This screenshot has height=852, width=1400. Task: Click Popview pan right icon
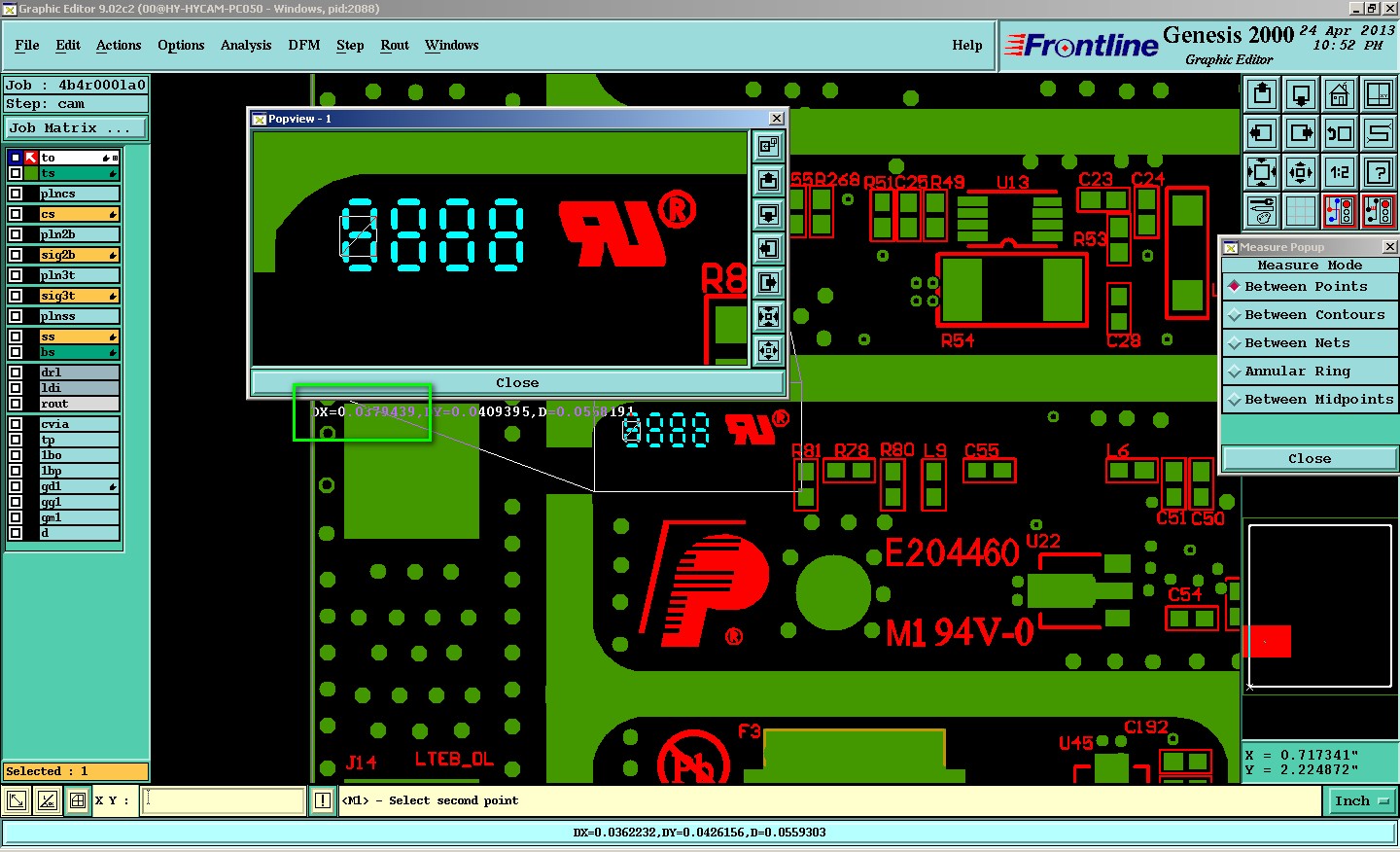pyautogui.click(x=768, y=282)
